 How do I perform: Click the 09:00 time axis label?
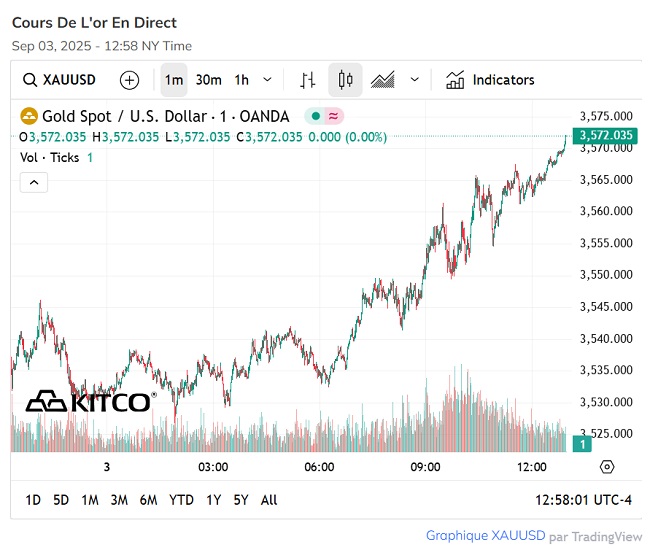(x=425, y=467)
